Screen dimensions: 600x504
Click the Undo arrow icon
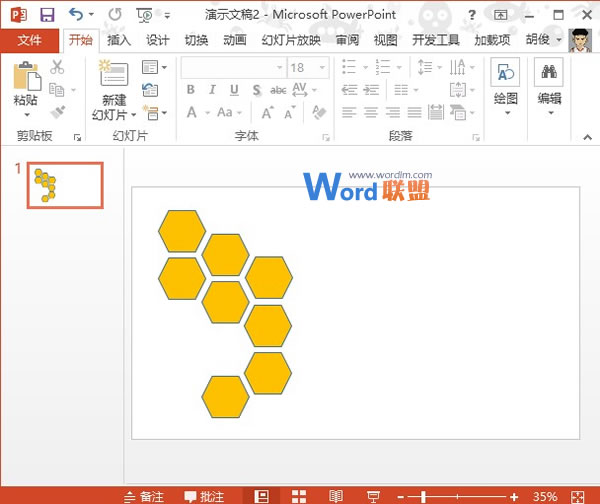click(x=76, y=15)
